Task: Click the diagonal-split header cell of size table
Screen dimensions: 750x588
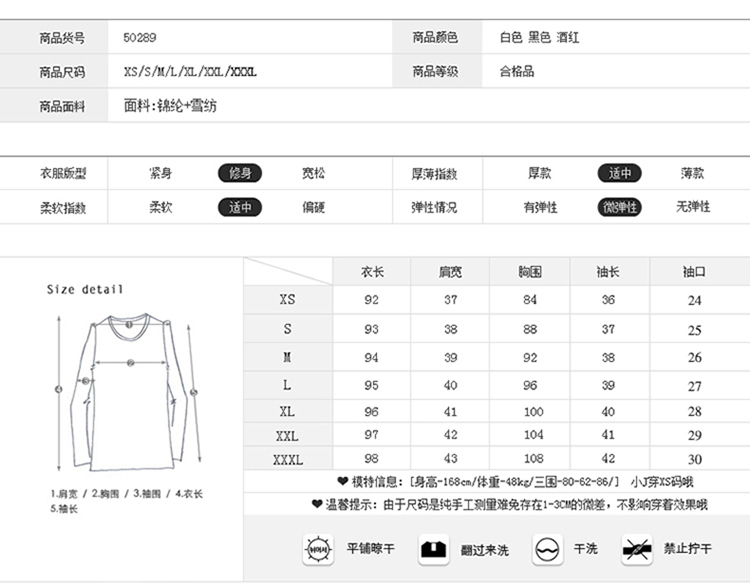Action: [x=288, y=272]
